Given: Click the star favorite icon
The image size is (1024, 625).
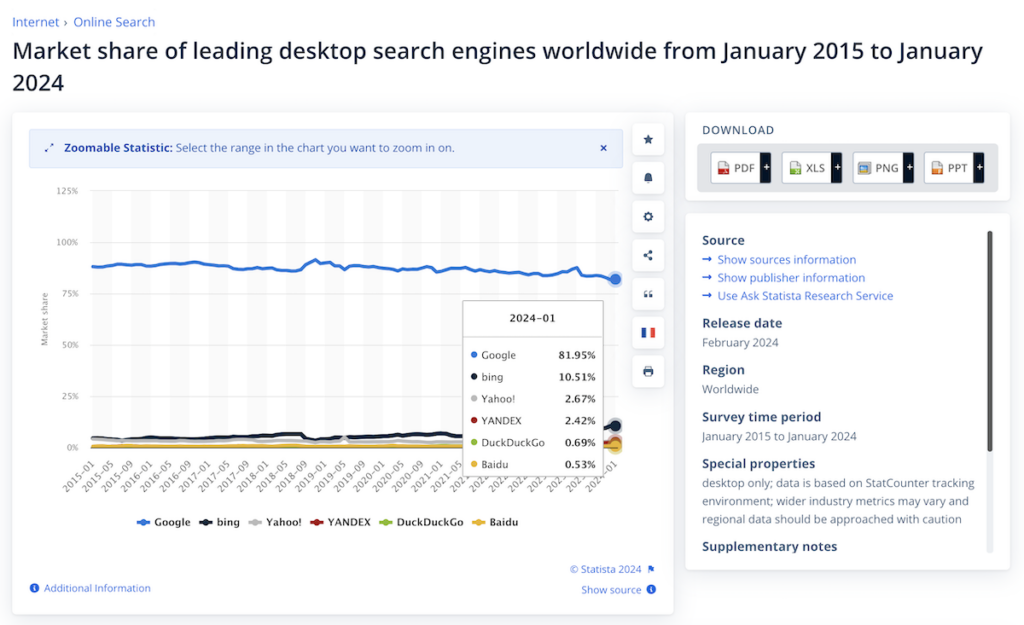Looking at the screenshot, I should [x=648, y=140].
